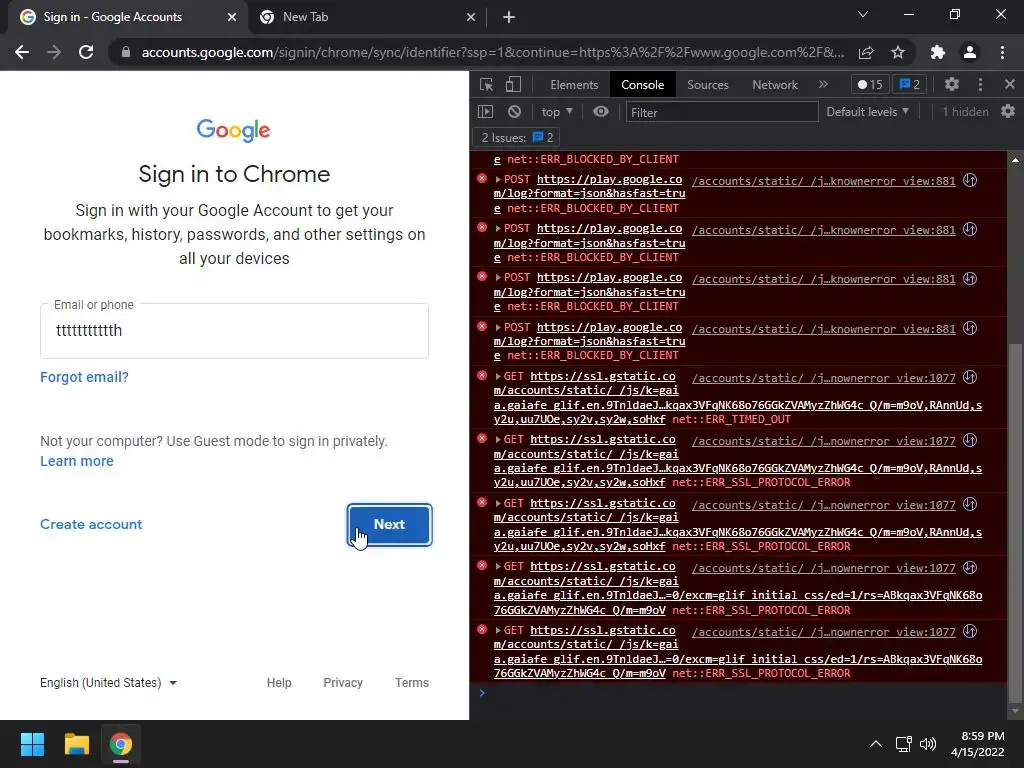Open the nownerror view:1077 link in ERR_TIMED_OUT row
1024x768 pixels.
824,378
